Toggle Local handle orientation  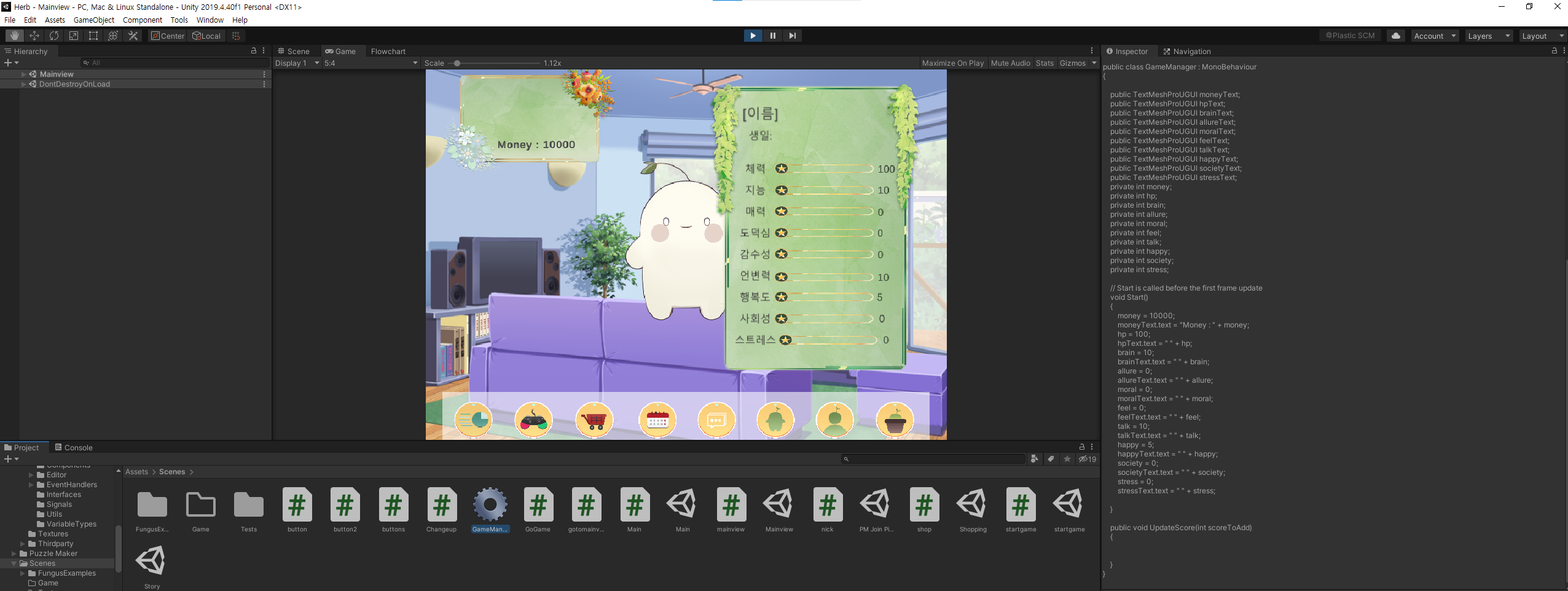tap(206, 35)
